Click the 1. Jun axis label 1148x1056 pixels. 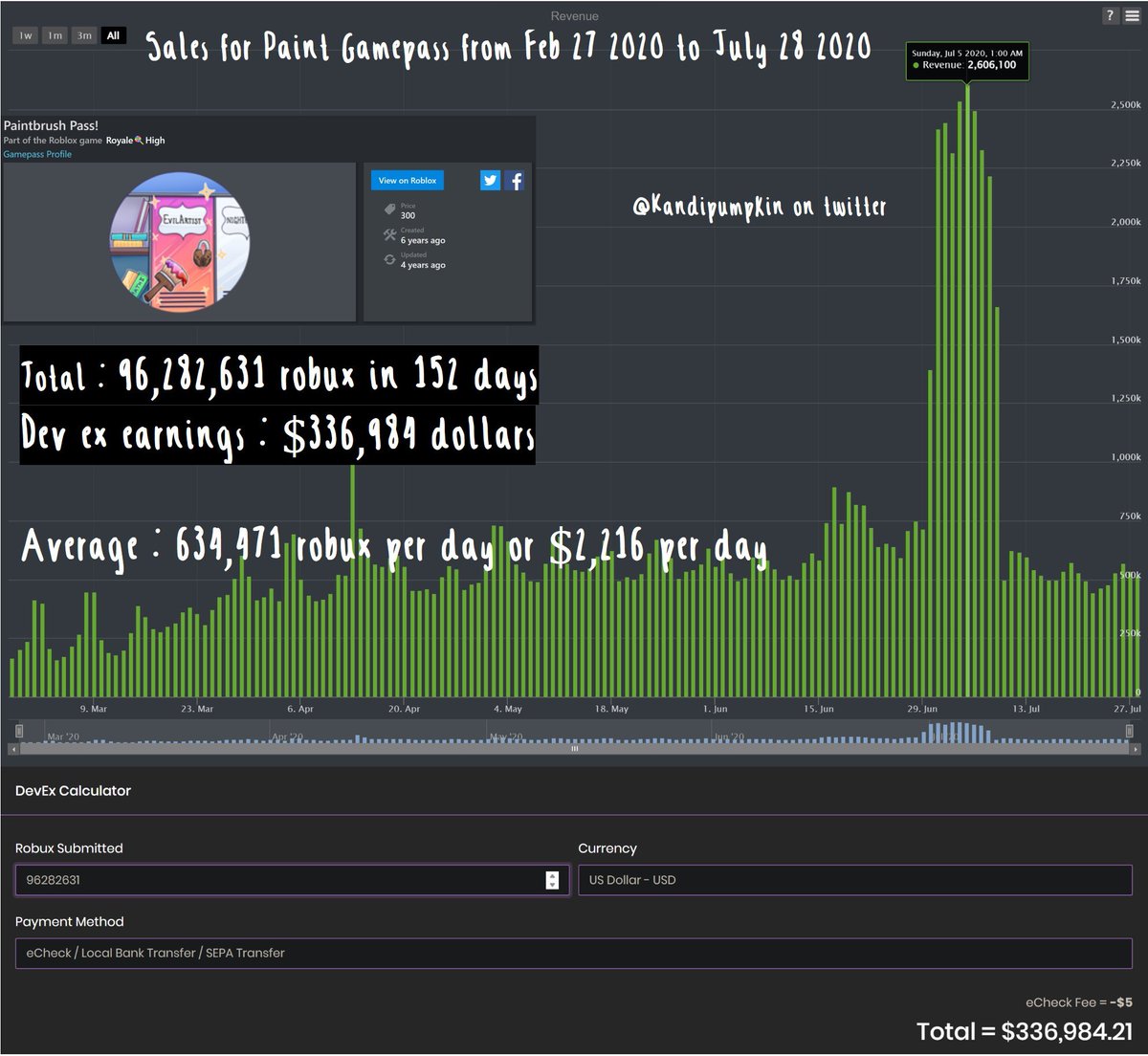click(715, 709)
